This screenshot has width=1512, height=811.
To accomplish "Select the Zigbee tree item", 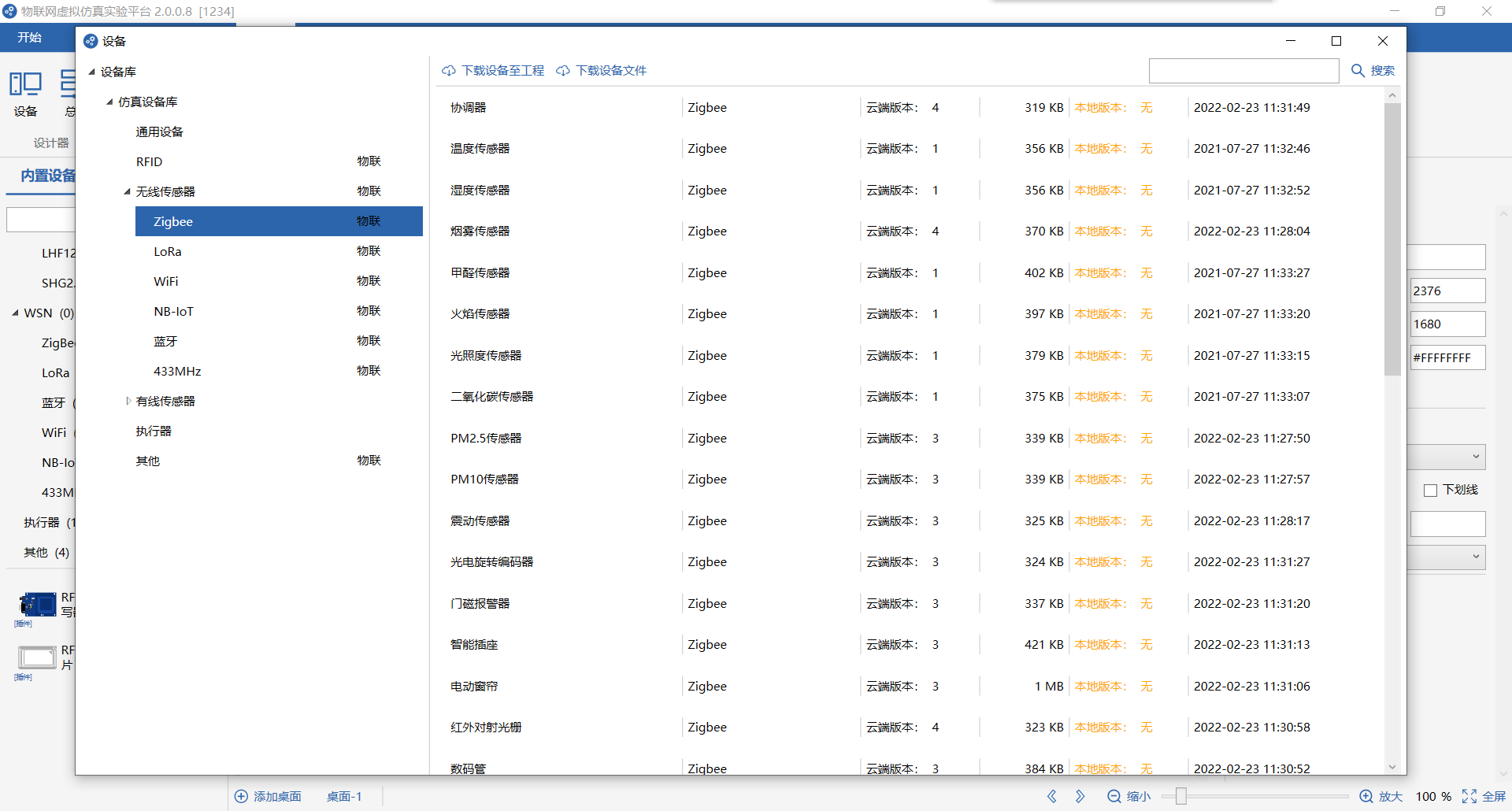I will tap(279, 221).
